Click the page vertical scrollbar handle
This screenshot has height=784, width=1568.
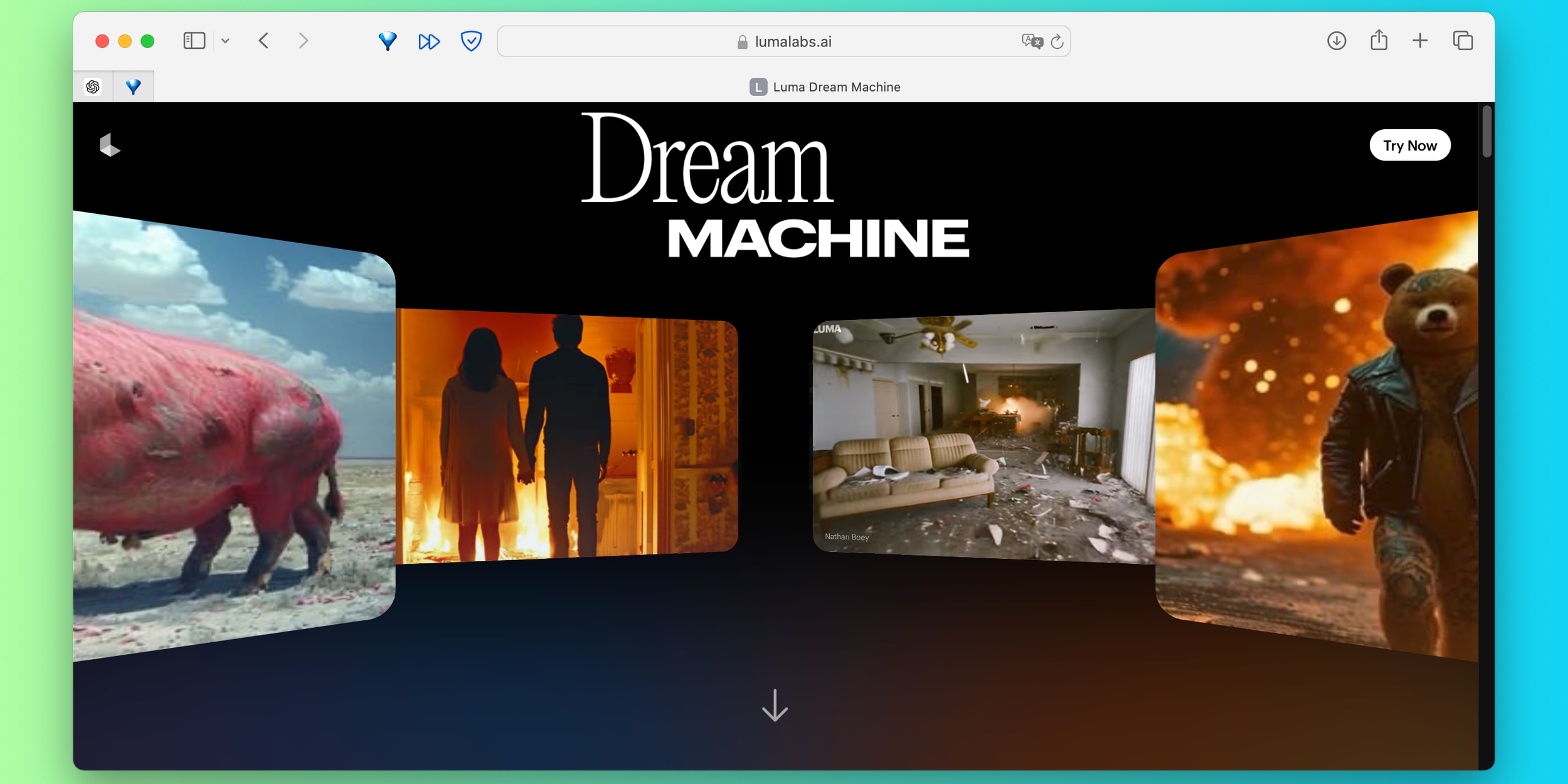click(1486, 132)
